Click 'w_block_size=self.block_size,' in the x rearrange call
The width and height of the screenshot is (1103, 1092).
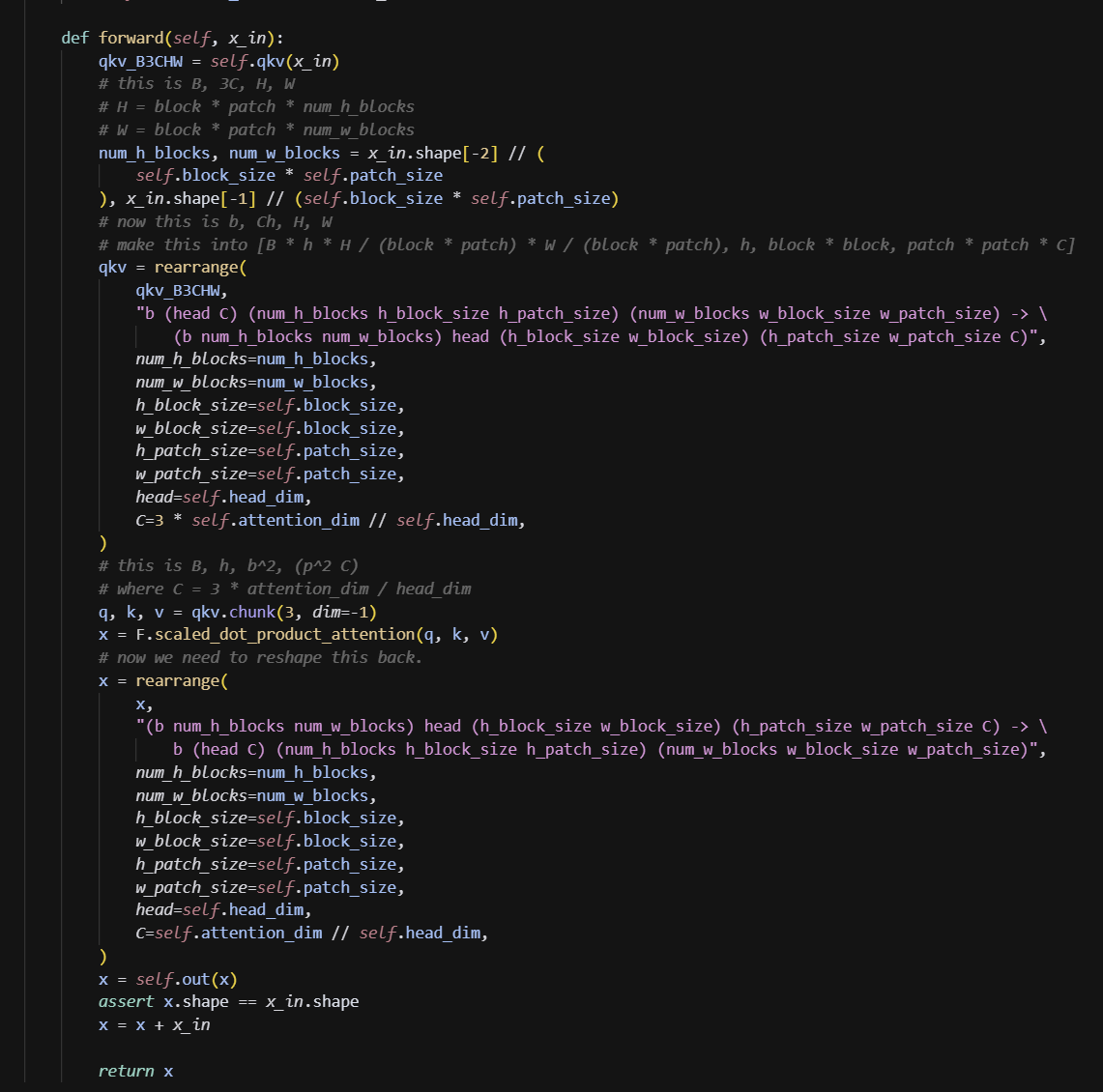270,842
